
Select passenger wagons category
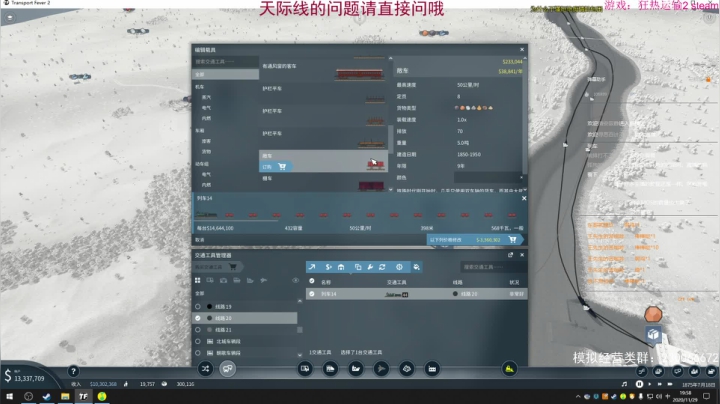coord(206,141)
